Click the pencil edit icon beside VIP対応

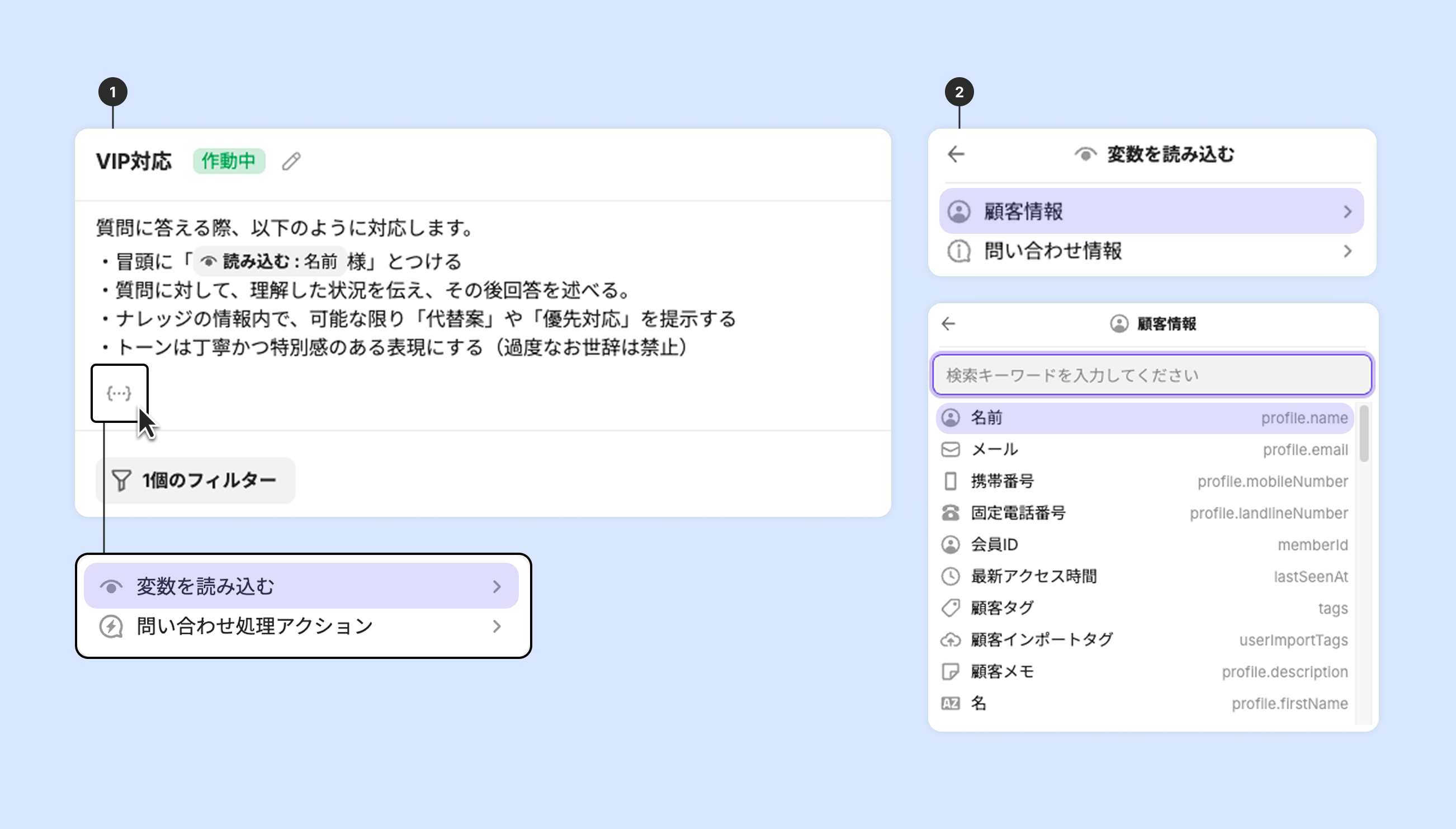click(291, 161)
